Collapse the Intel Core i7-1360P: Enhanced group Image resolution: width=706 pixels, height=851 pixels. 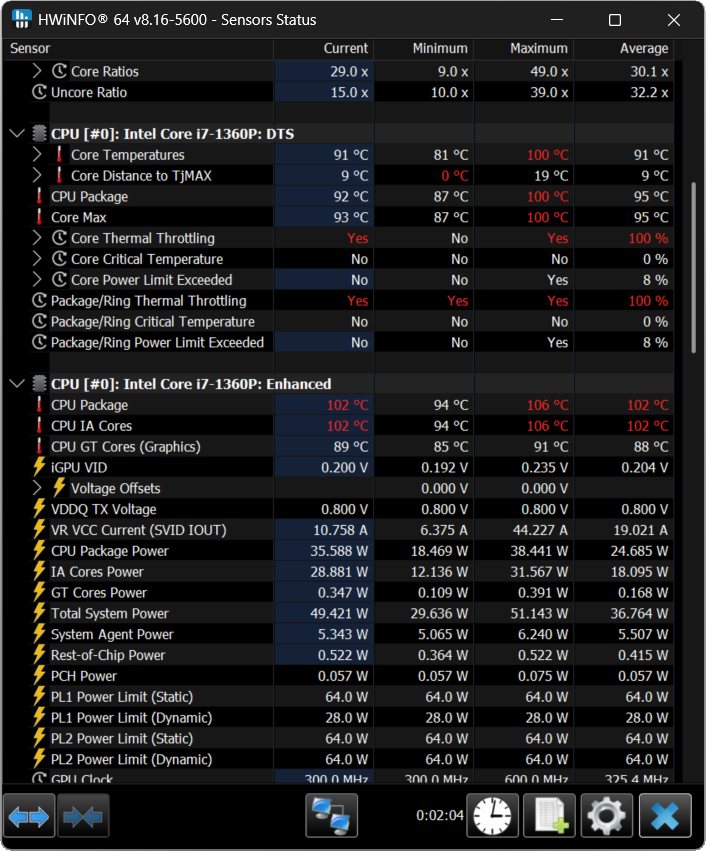pyautogui.click(x=17, y=384)
